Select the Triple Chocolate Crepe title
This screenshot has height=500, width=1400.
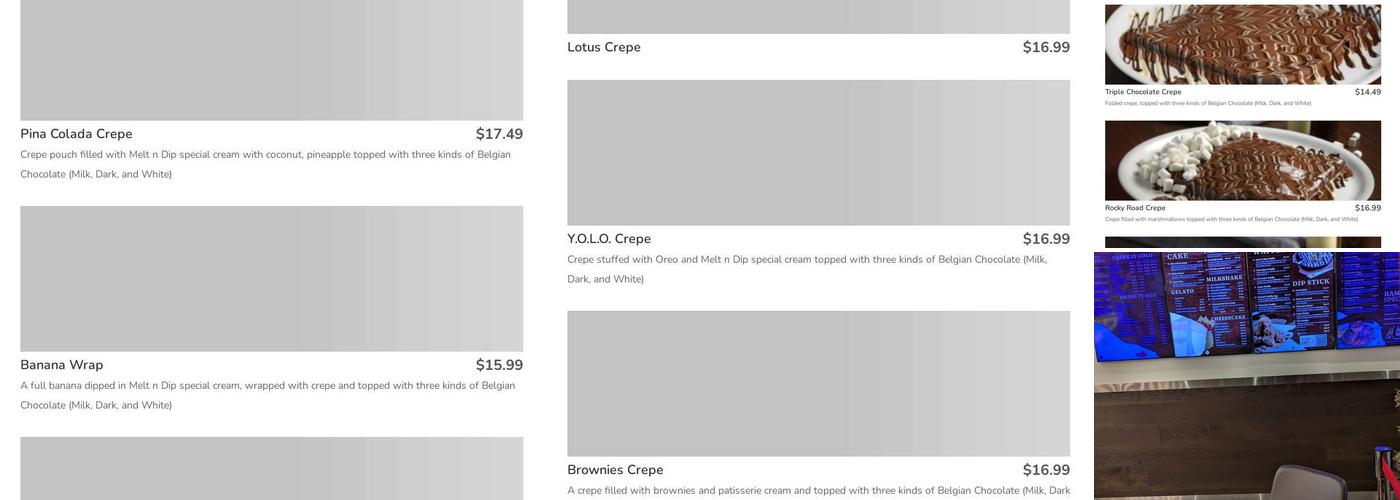[1143, 92]
